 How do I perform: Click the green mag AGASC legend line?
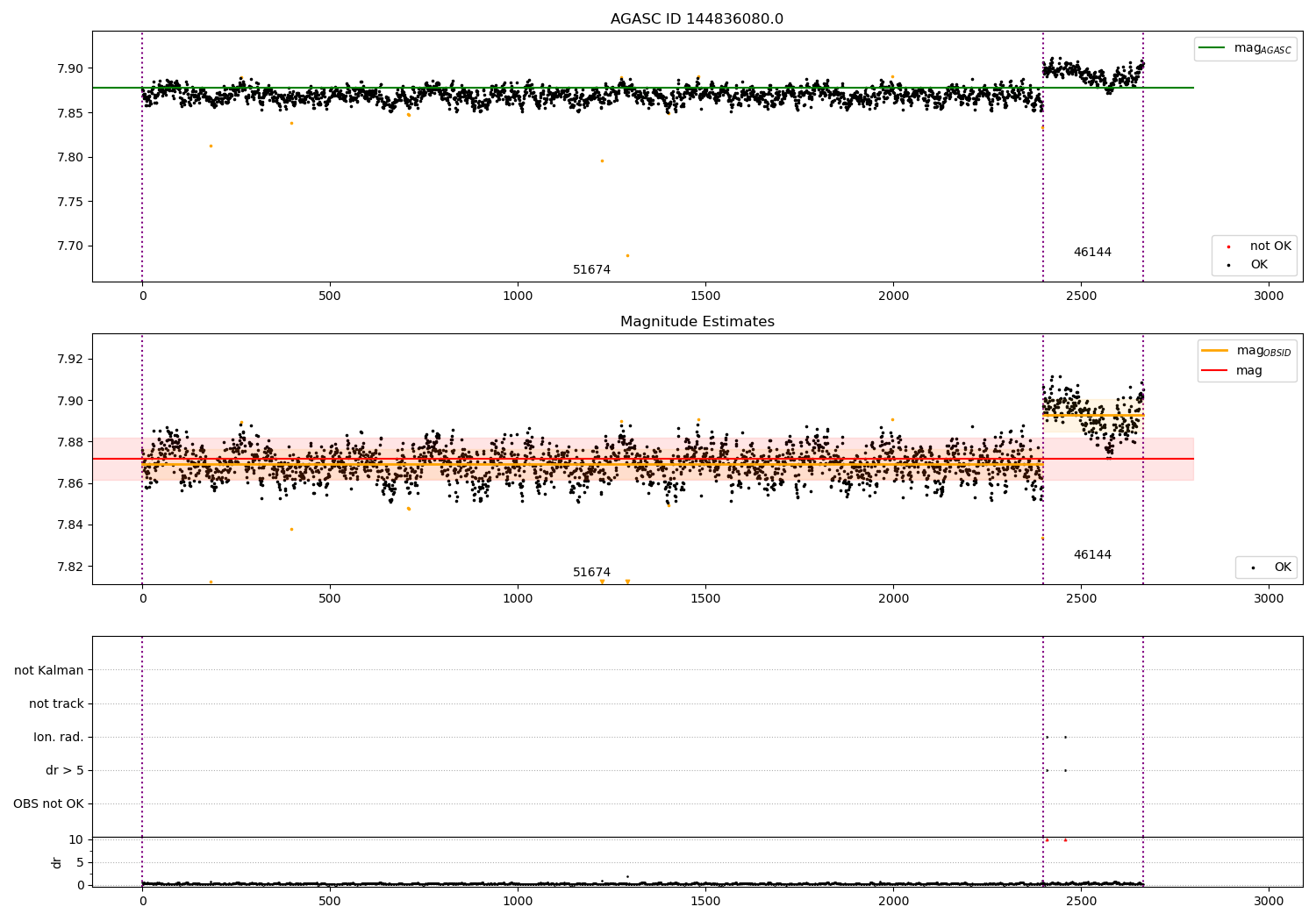(1212, 48)
